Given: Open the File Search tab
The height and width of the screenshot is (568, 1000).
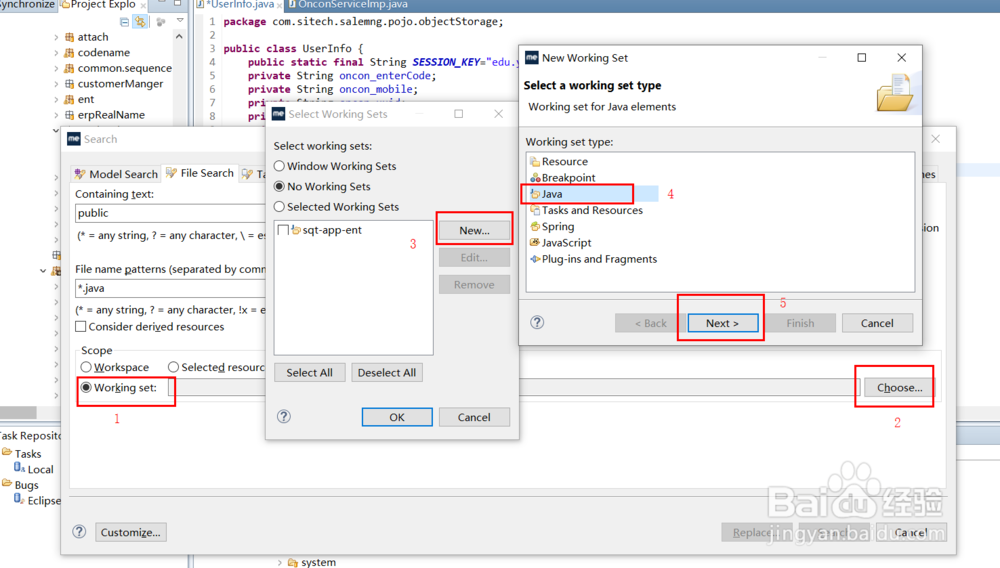Looking at the screenshot, I should [200, 173].
